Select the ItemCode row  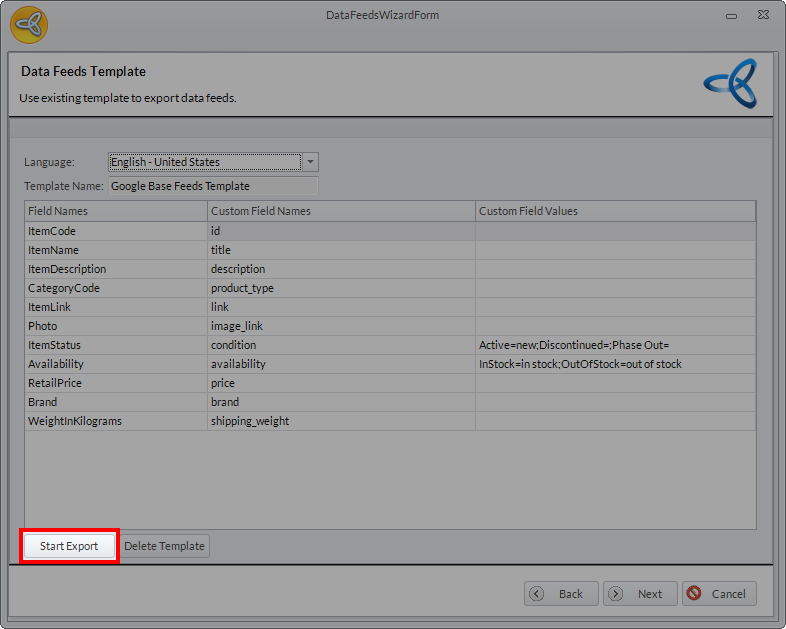click(116, 231)
